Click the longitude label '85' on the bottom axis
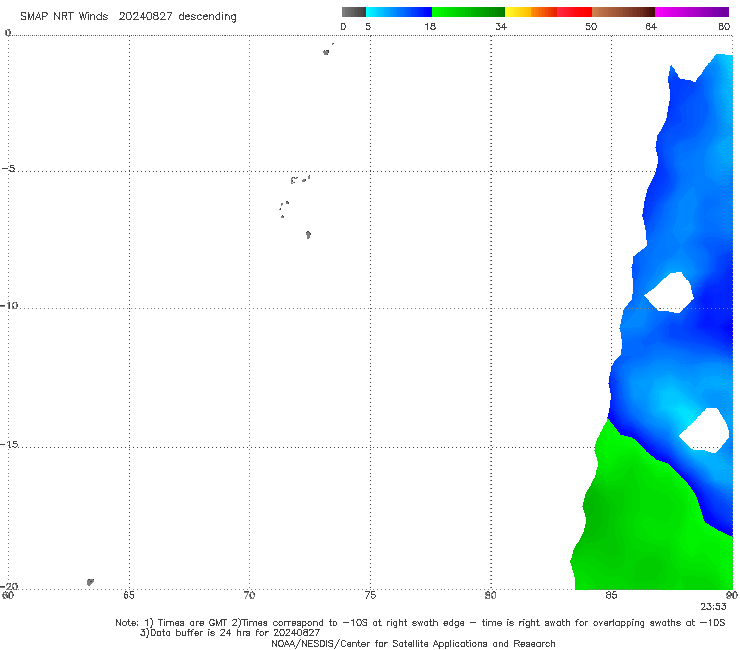The height and width of the screenshot is (650, 740). (611, 595)
